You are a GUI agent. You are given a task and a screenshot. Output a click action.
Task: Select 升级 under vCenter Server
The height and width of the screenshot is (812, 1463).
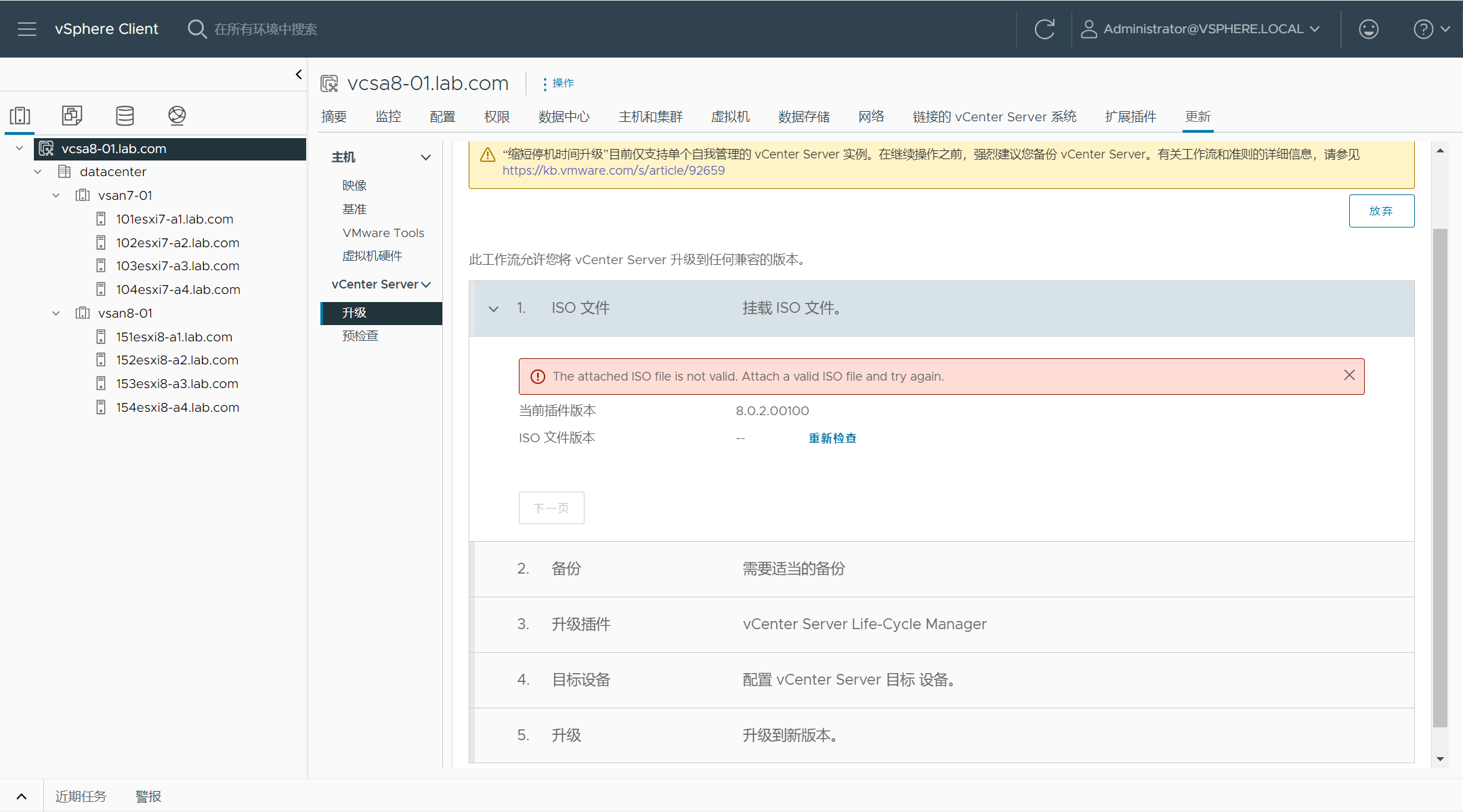[x=381, y=313]
